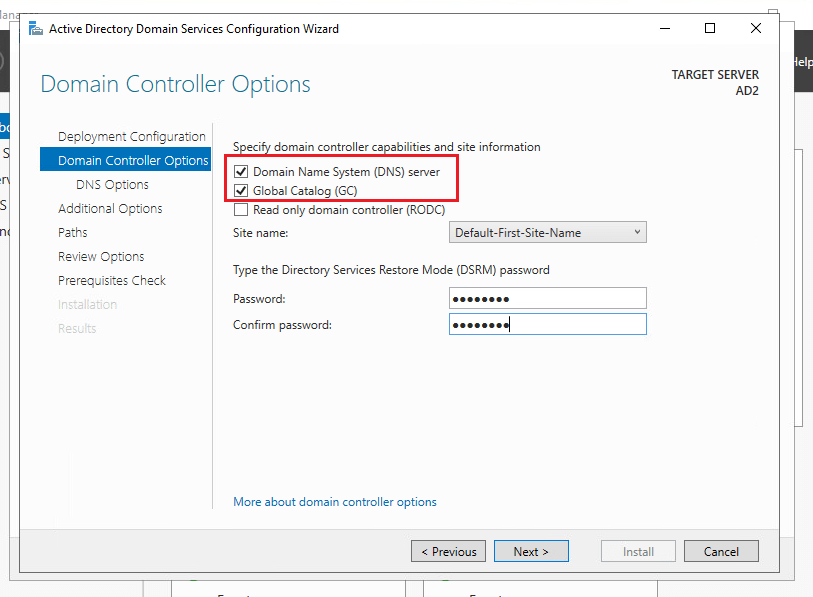The height and width of the screenshot is (597, 813).
Task: Click the Default-First-Site-Name combo box
Action: (548, 231)
